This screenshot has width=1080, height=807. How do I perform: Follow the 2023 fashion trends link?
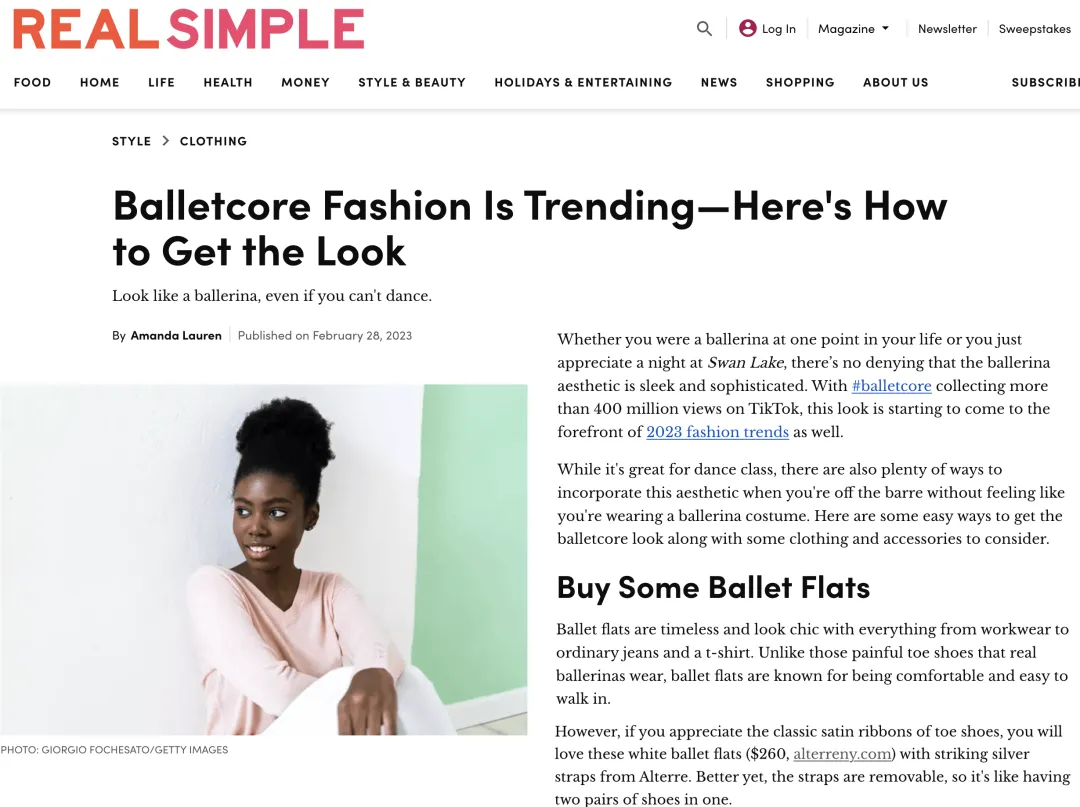[x=717, y=432]
